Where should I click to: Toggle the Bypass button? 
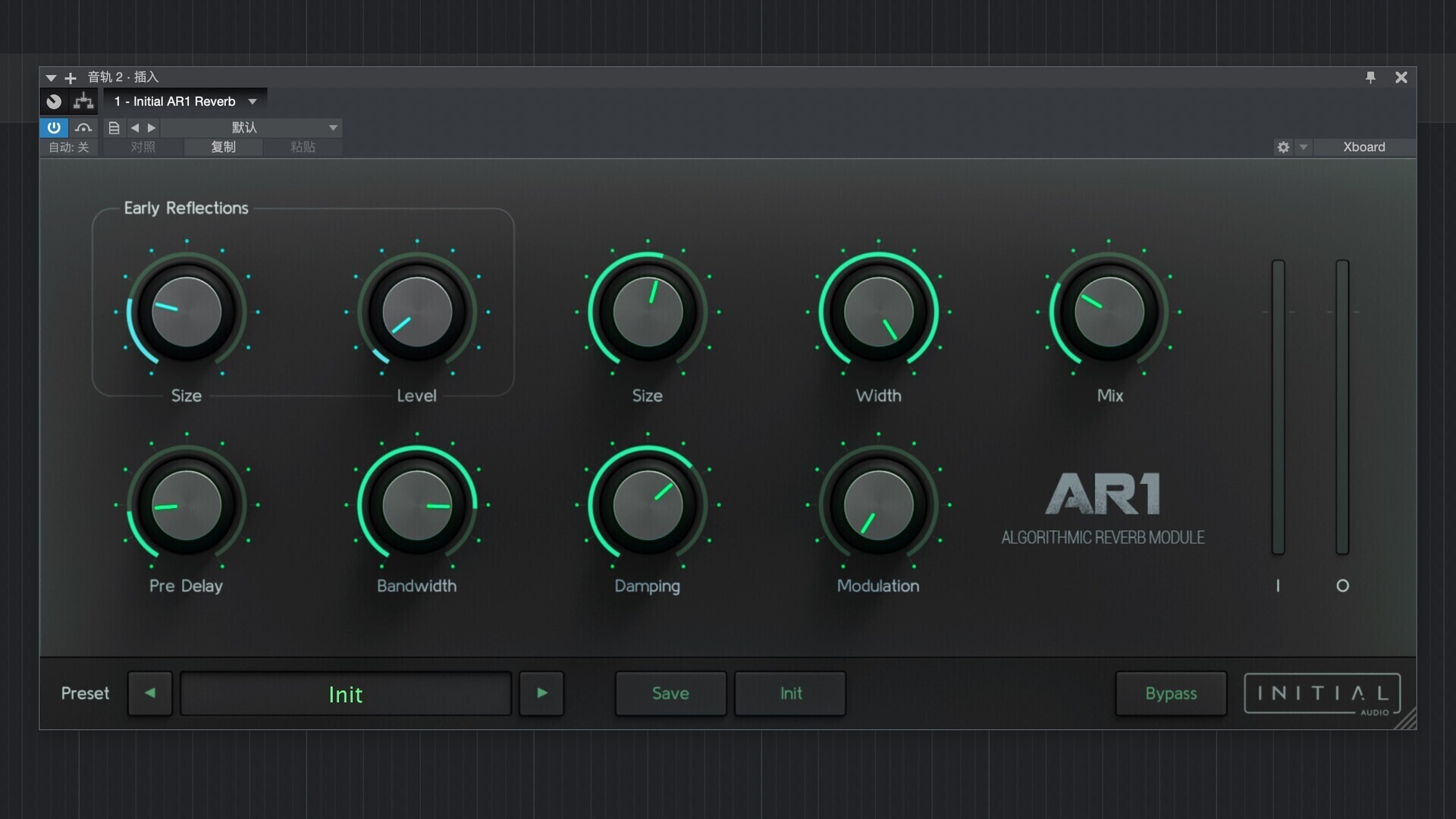(x=1171, y=693)
